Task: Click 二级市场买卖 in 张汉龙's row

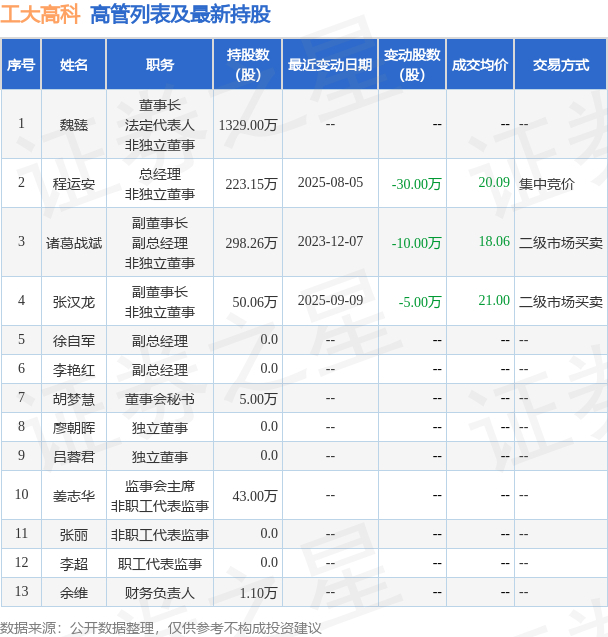Action: 561,301
